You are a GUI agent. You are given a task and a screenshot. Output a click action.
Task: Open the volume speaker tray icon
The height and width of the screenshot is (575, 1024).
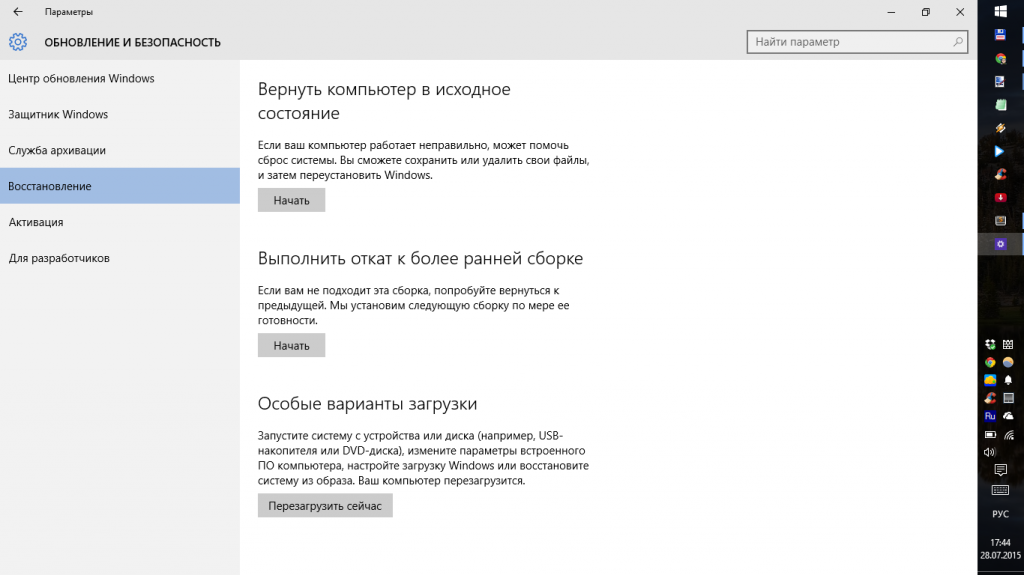coord(990,452)
